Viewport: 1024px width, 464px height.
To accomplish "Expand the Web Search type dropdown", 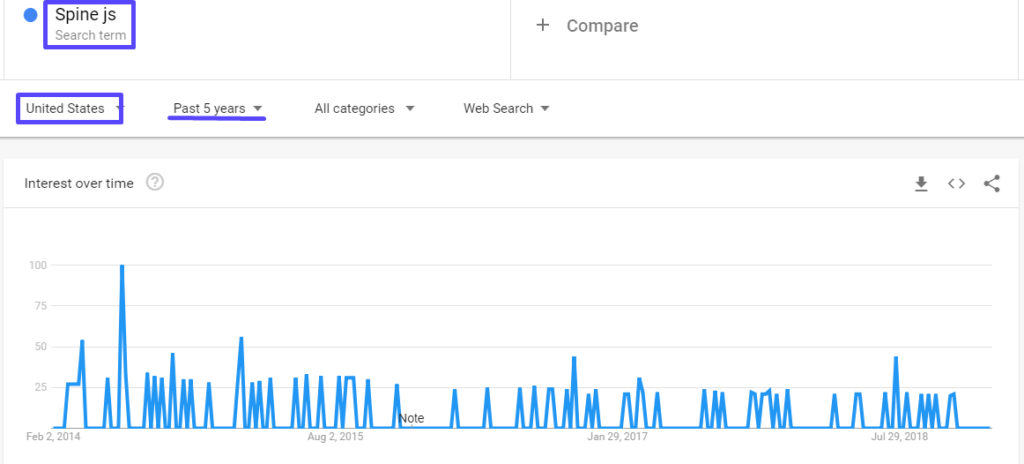I will click(506, 108).
